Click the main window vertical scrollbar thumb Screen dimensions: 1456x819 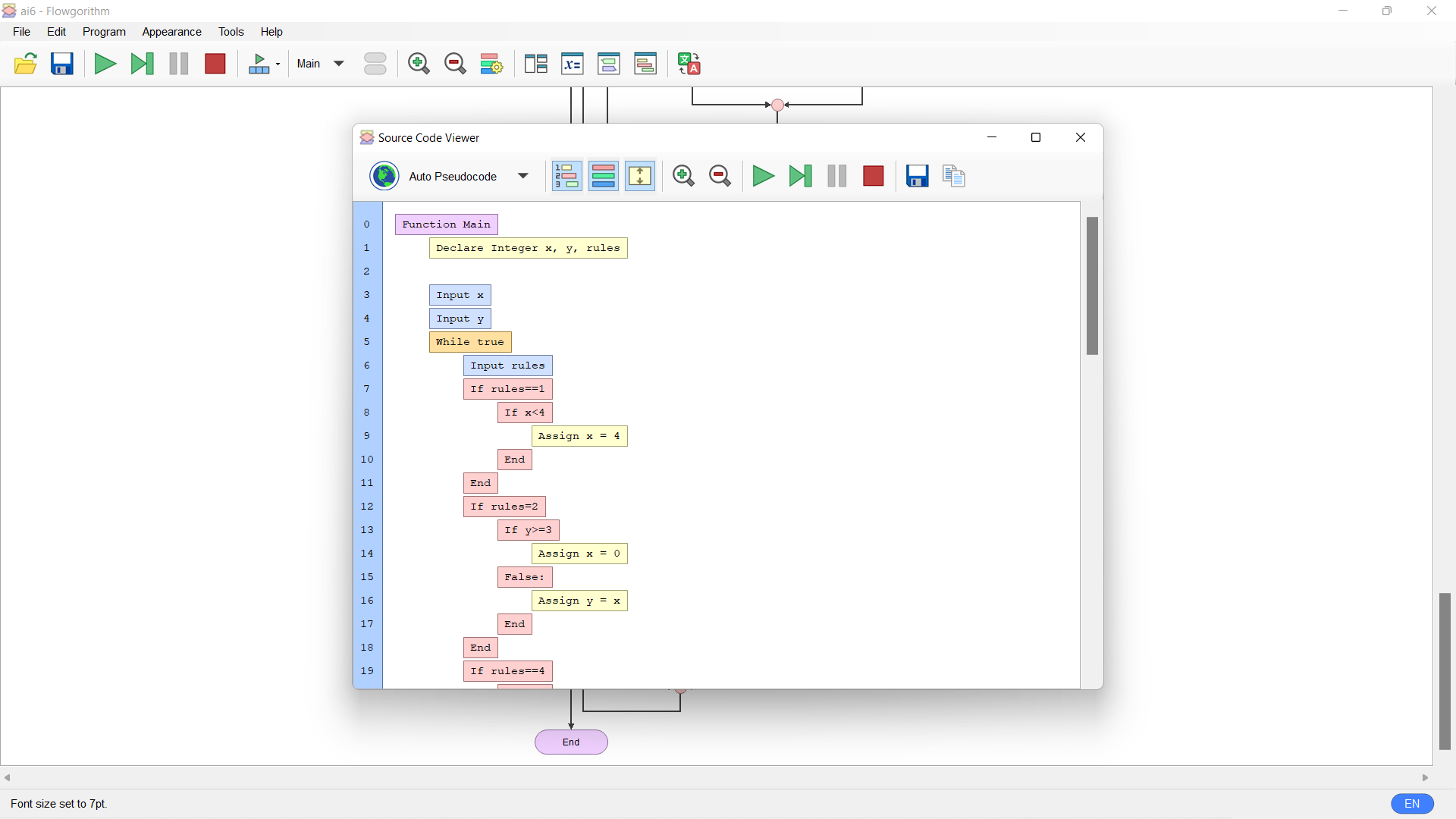(1445, 672)
